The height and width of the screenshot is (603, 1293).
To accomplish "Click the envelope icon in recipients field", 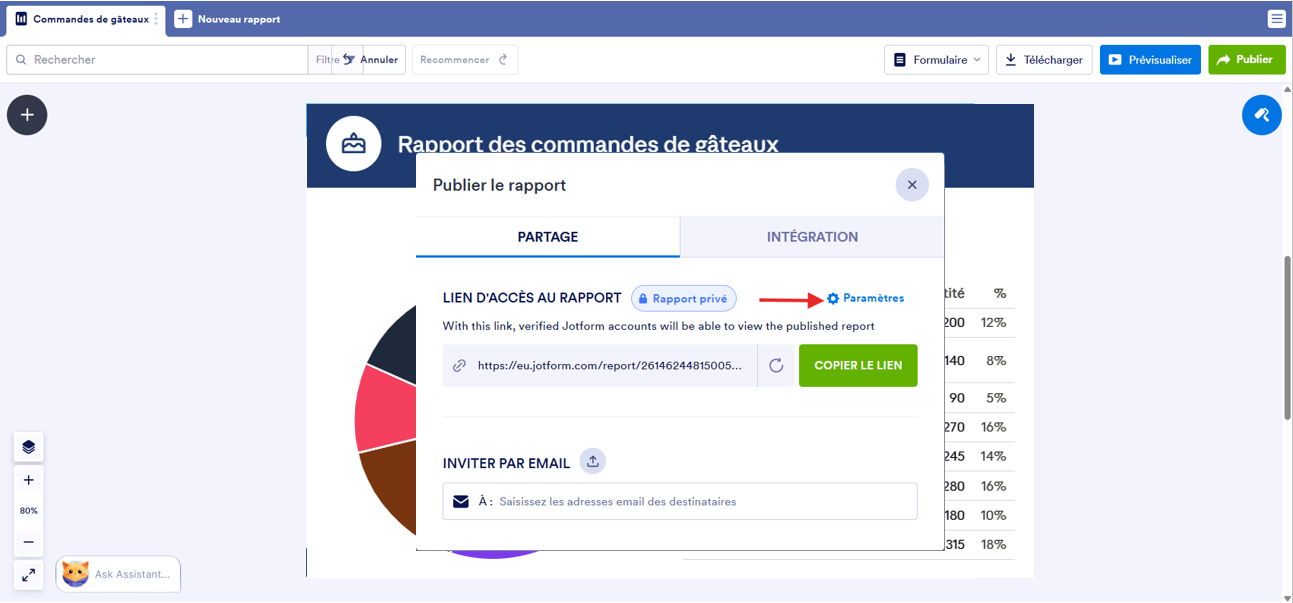I will pyautogui.click(x=461, y=501).
